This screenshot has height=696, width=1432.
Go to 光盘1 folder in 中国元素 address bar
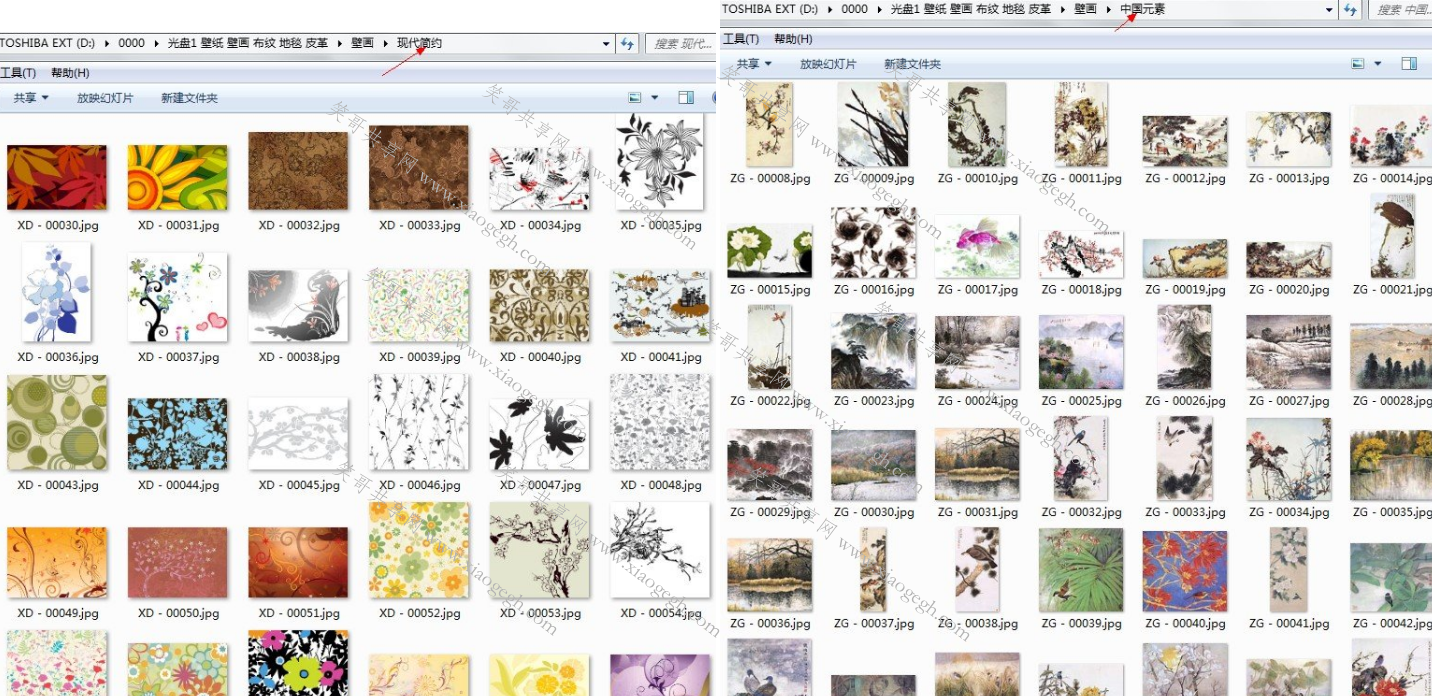click(970, 9)
